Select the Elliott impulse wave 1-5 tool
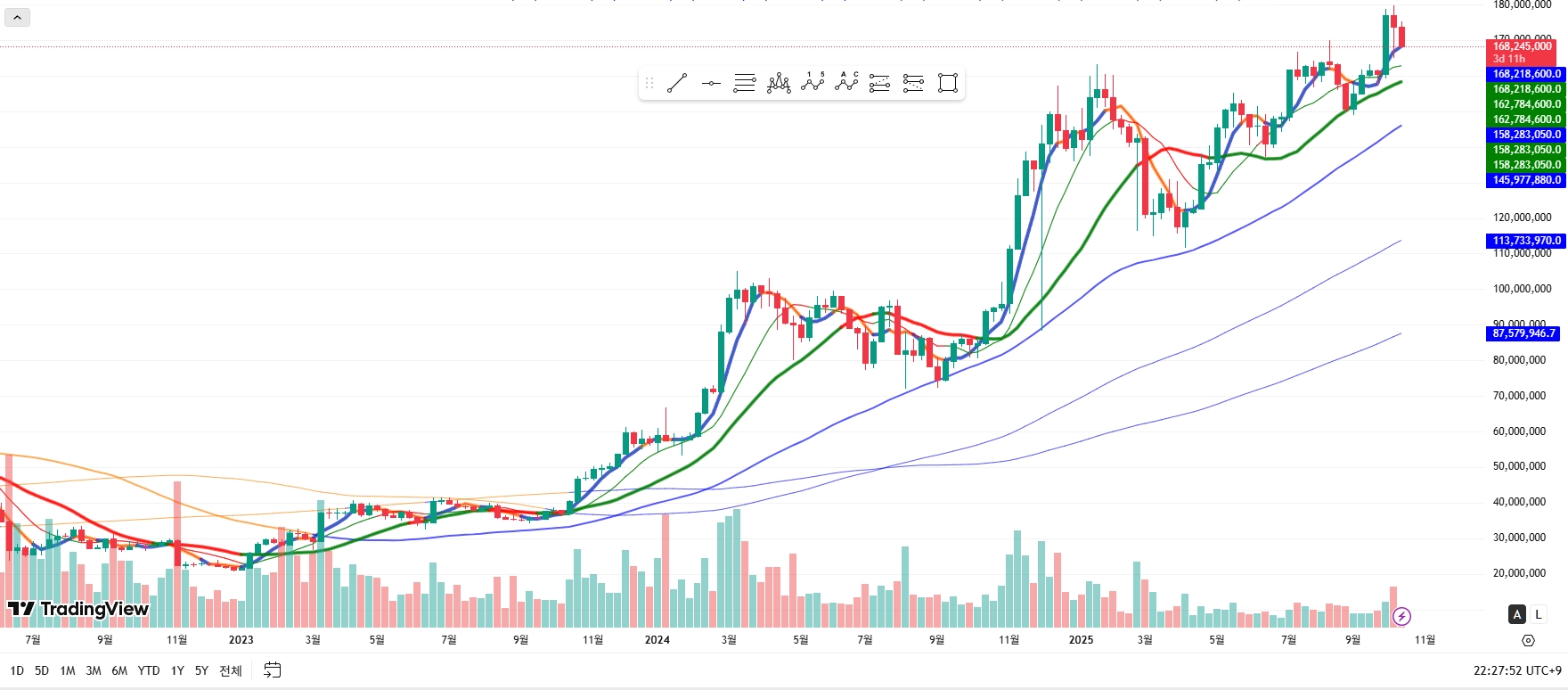 813,83
